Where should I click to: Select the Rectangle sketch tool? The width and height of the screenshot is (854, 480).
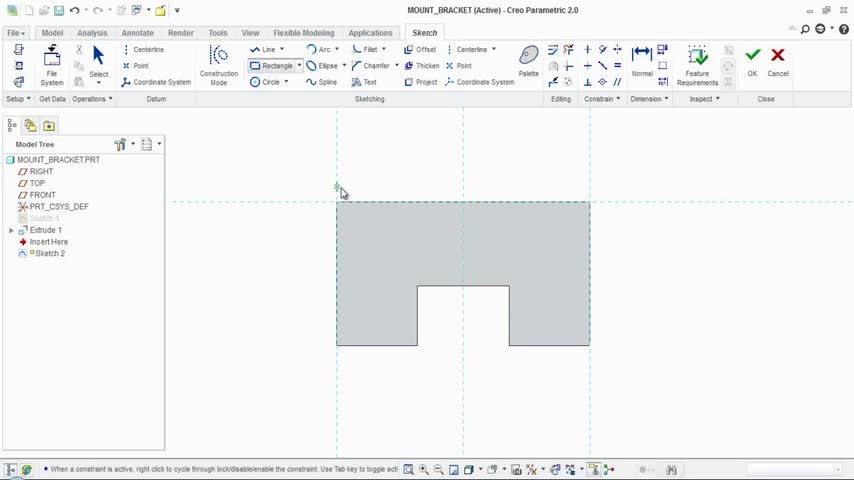(x=271, y=66)
